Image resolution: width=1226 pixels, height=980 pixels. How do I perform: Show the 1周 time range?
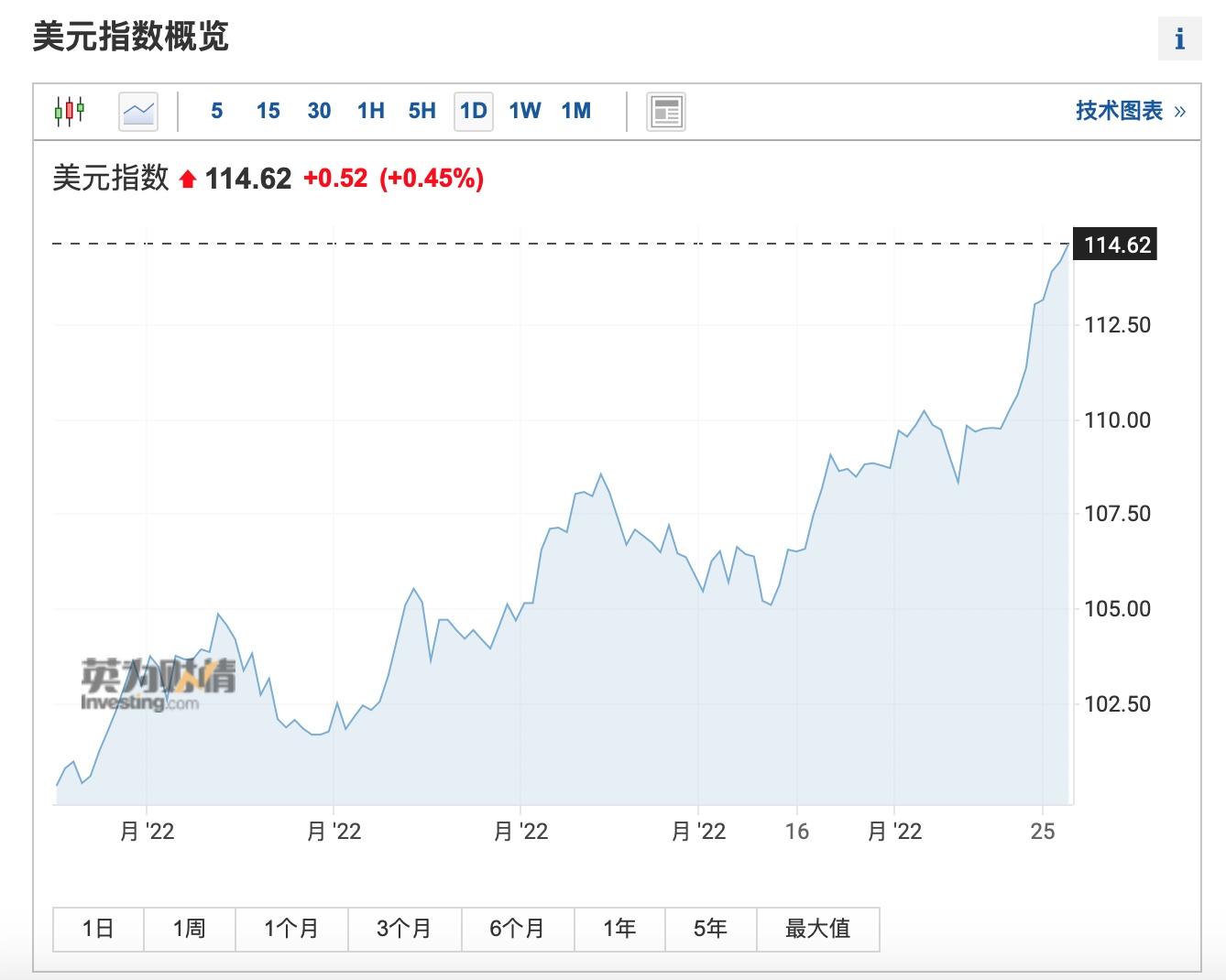point(190,929)
